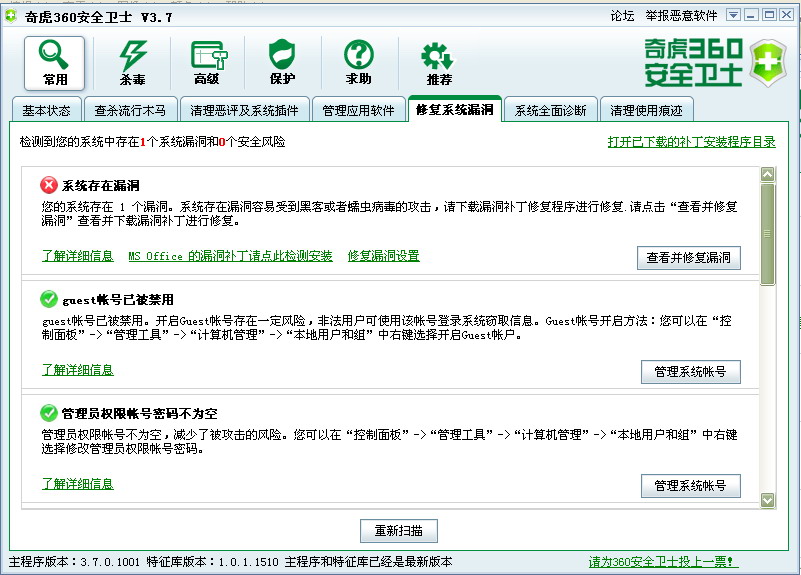Select the 修复系统漏洞 tab
The width and height of the screenshot is (801, 575).
[x=455, y=109]
